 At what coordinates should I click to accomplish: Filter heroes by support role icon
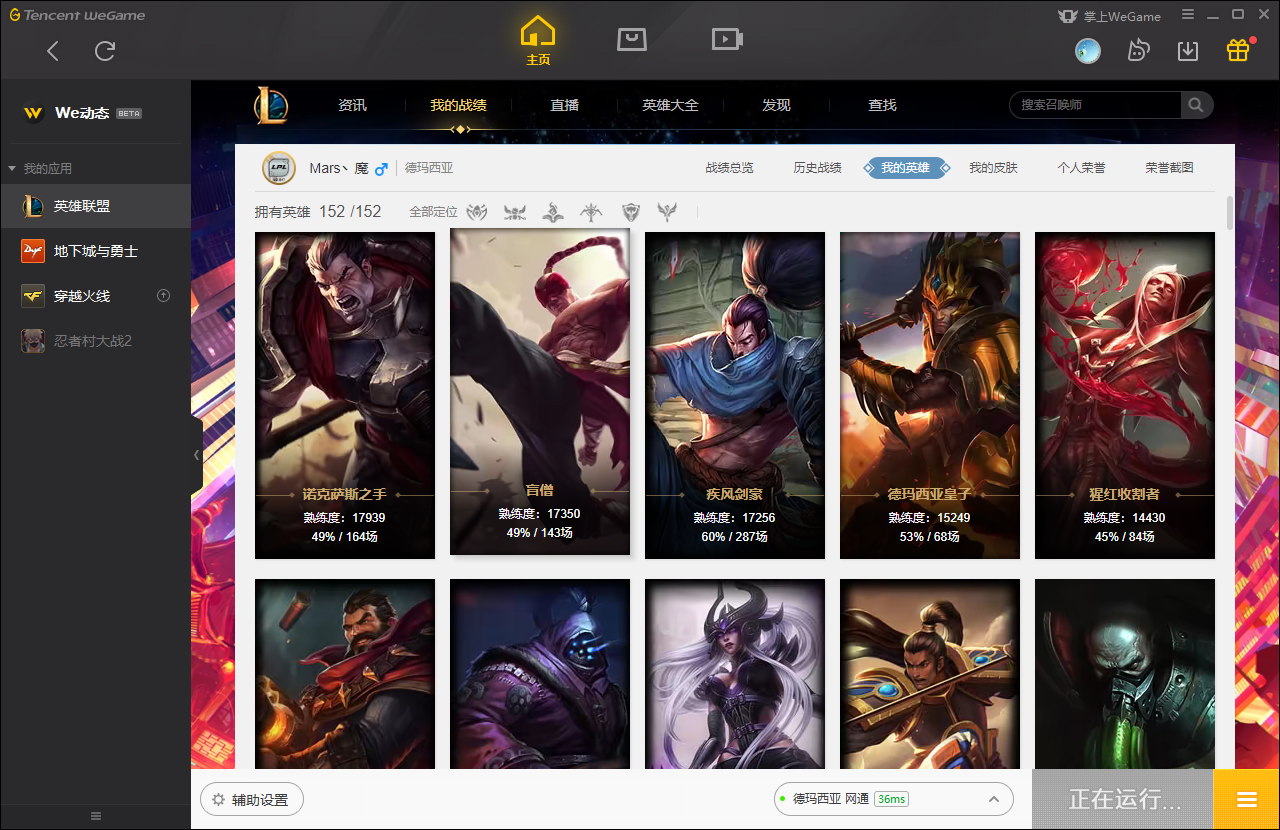[x=667, y=211]
